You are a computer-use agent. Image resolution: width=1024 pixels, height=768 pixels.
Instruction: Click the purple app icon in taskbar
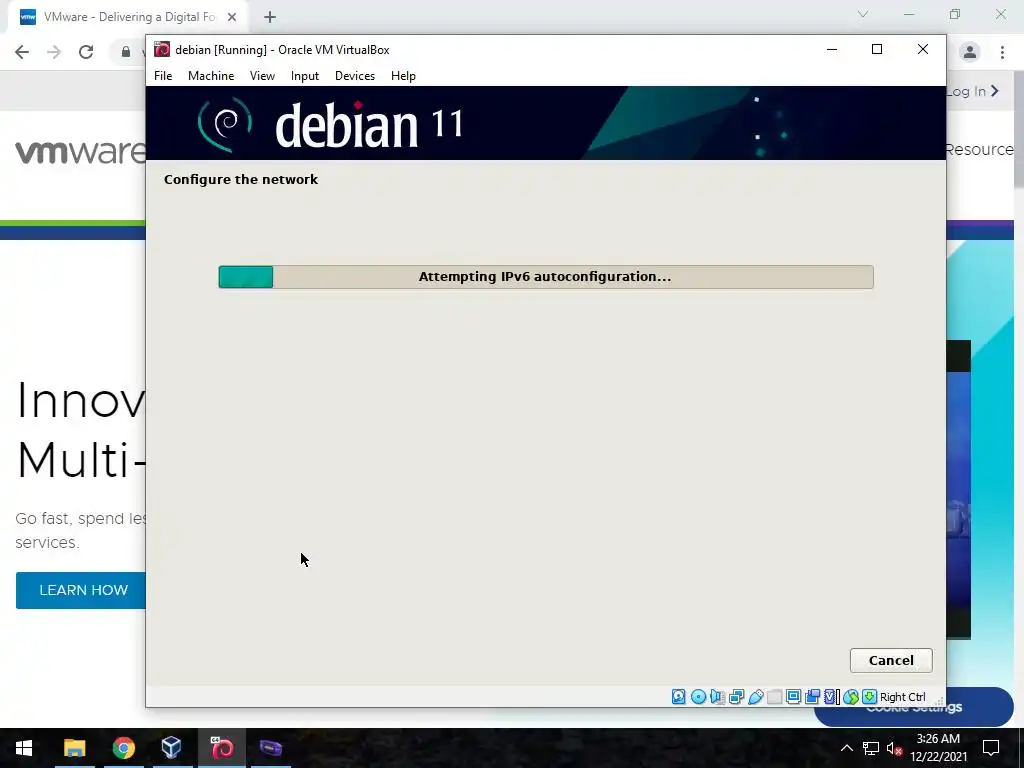(270, 748)
